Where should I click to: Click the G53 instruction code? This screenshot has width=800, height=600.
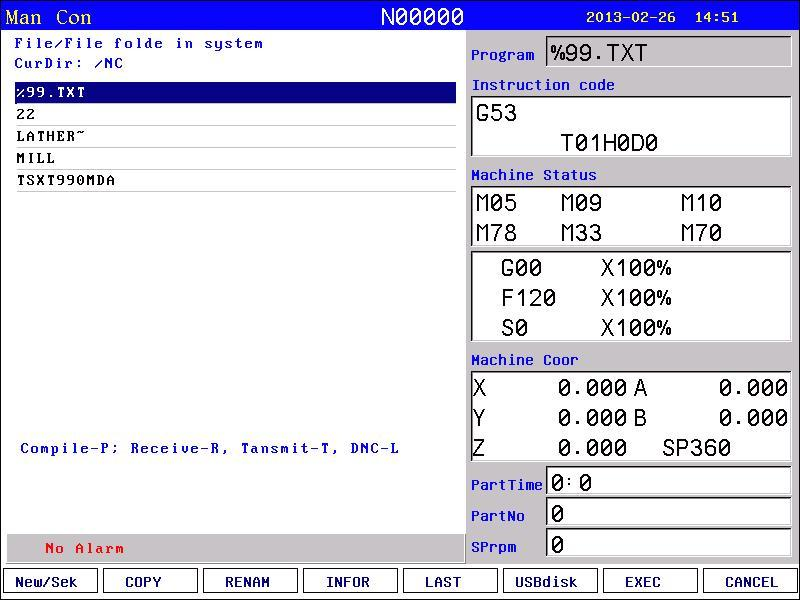(x=496, y=113)
